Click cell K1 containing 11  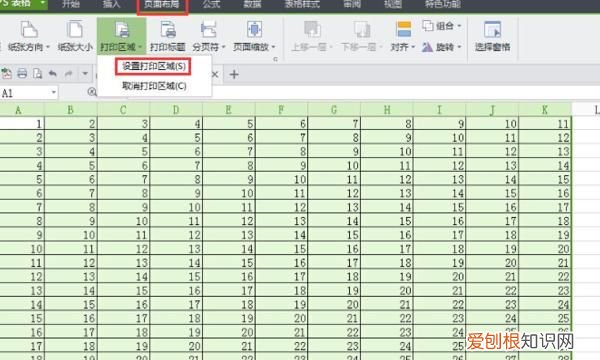[x=545, y=124]
